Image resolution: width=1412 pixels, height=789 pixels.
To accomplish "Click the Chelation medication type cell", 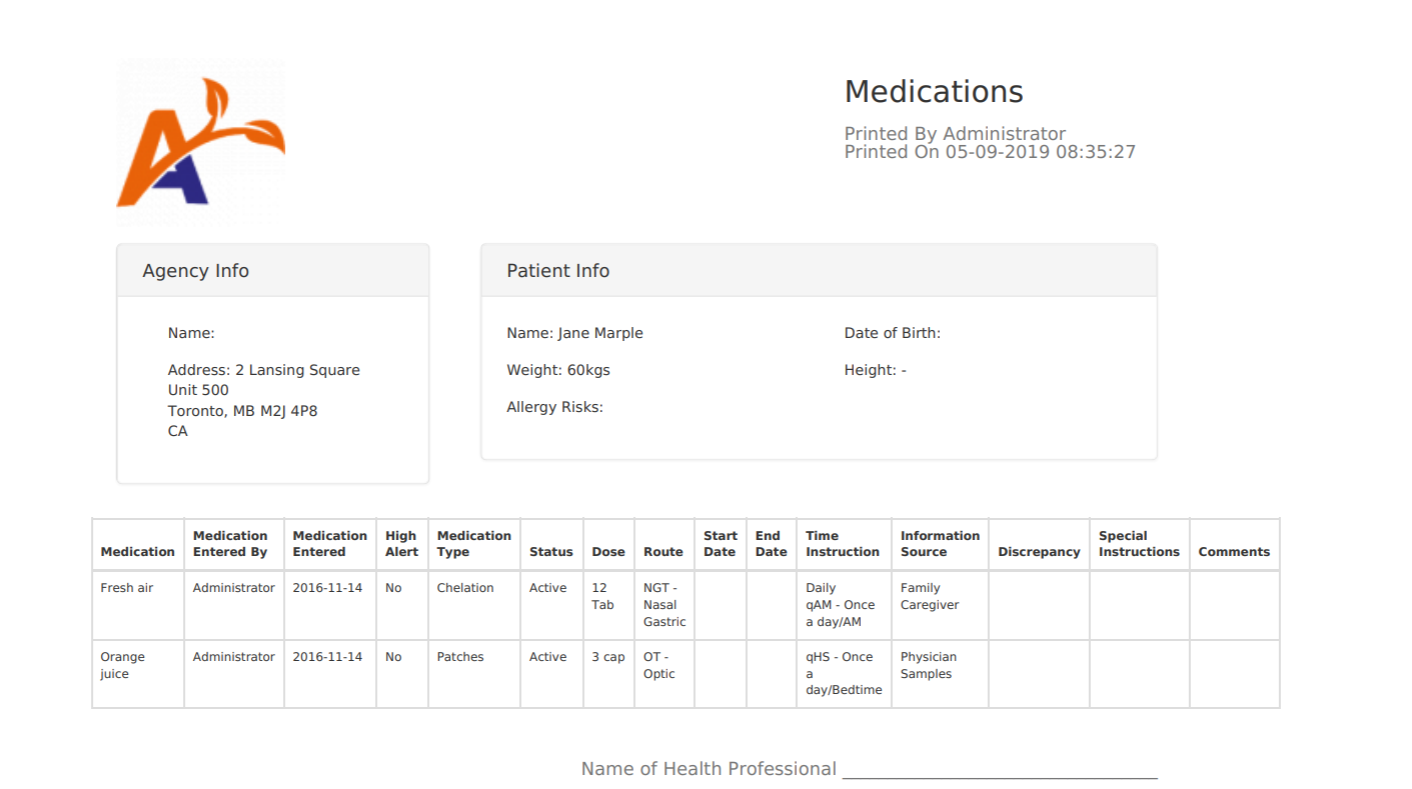I will tap(465, 588).
